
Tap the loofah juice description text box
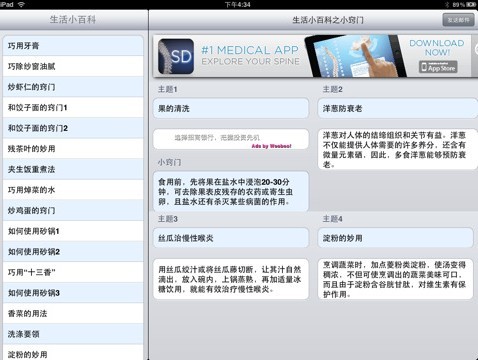pyautogui.click(x=231, y=279)
